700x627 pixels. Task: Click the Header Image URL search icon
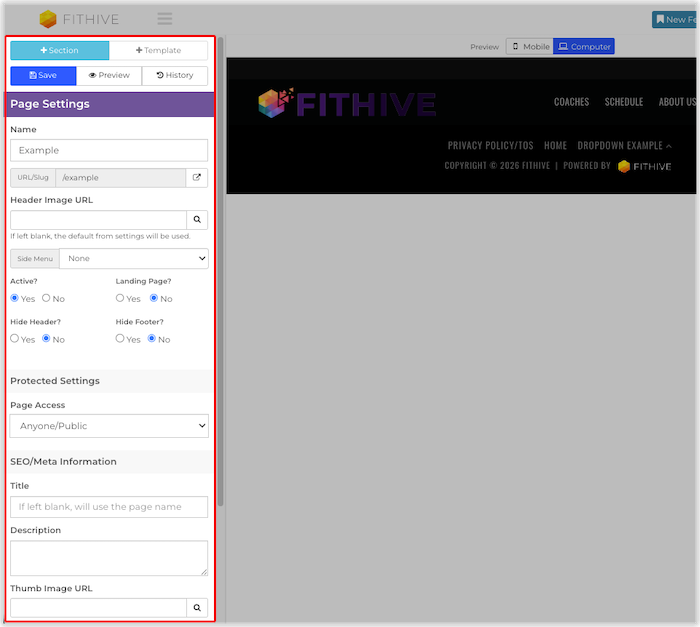coord(197,220)
